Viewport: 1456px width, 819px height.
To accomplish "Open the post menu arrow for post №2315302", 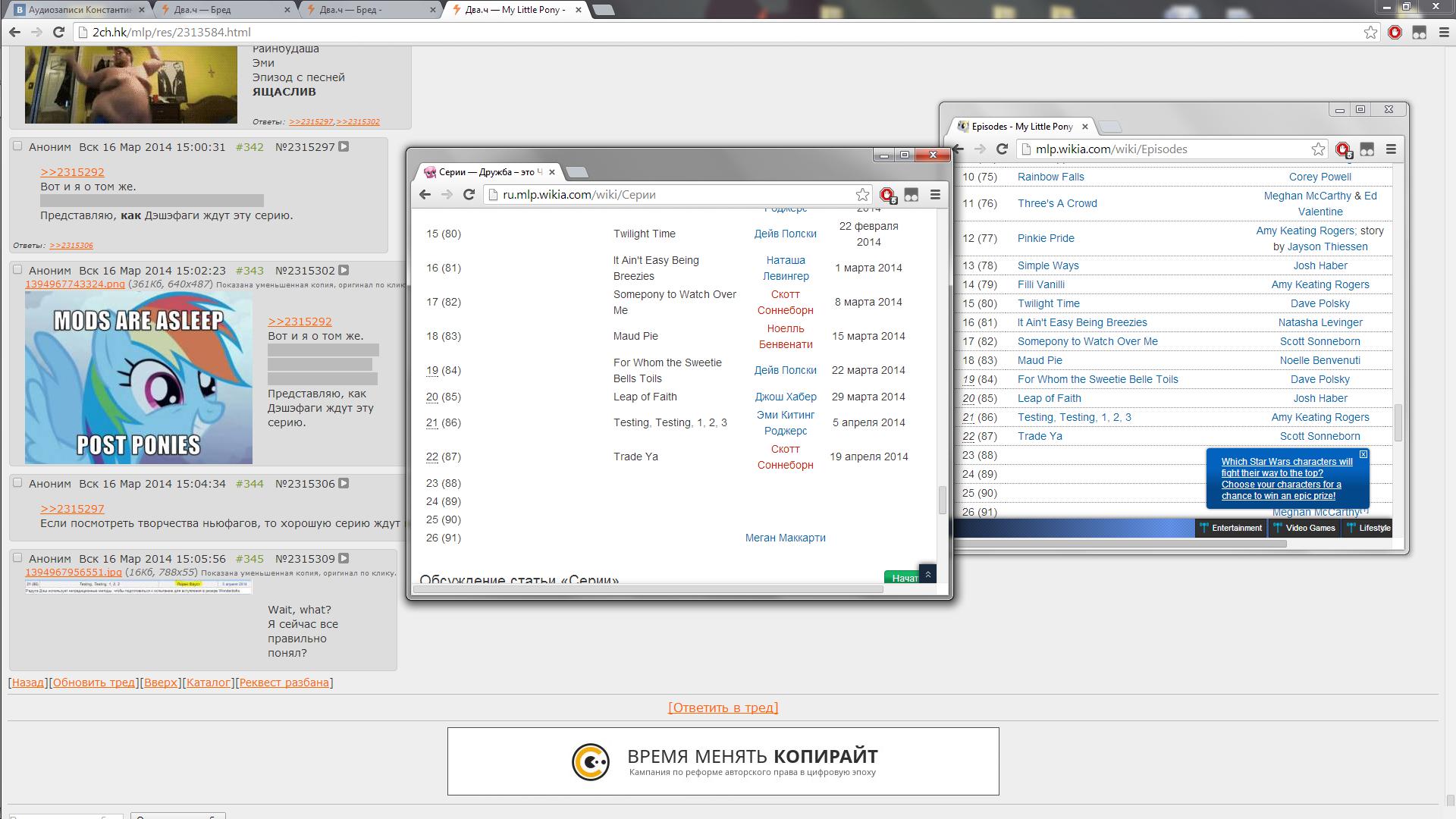I will click(x=344, y=270).
